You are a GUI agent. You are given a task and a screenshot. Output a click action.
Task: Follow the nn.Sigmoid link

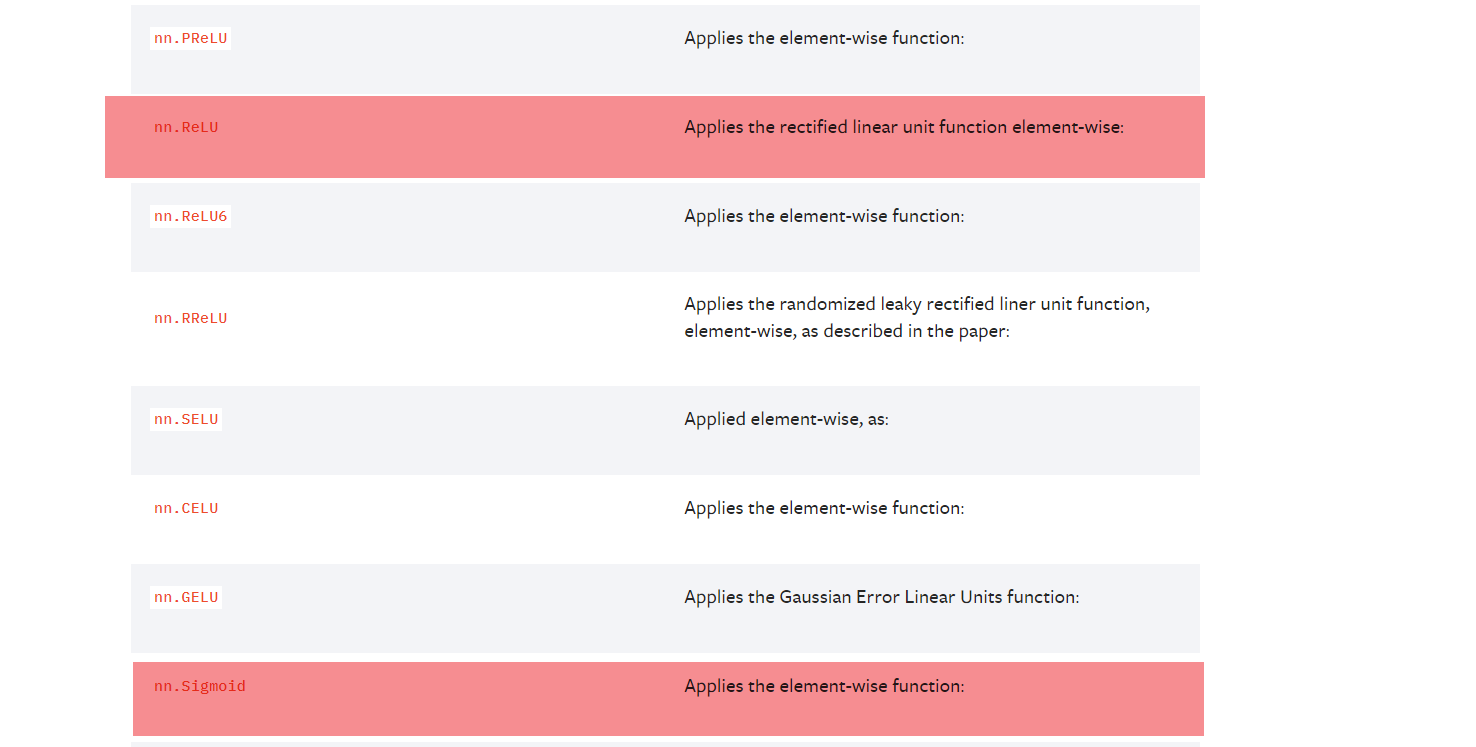tap(200, 687)
